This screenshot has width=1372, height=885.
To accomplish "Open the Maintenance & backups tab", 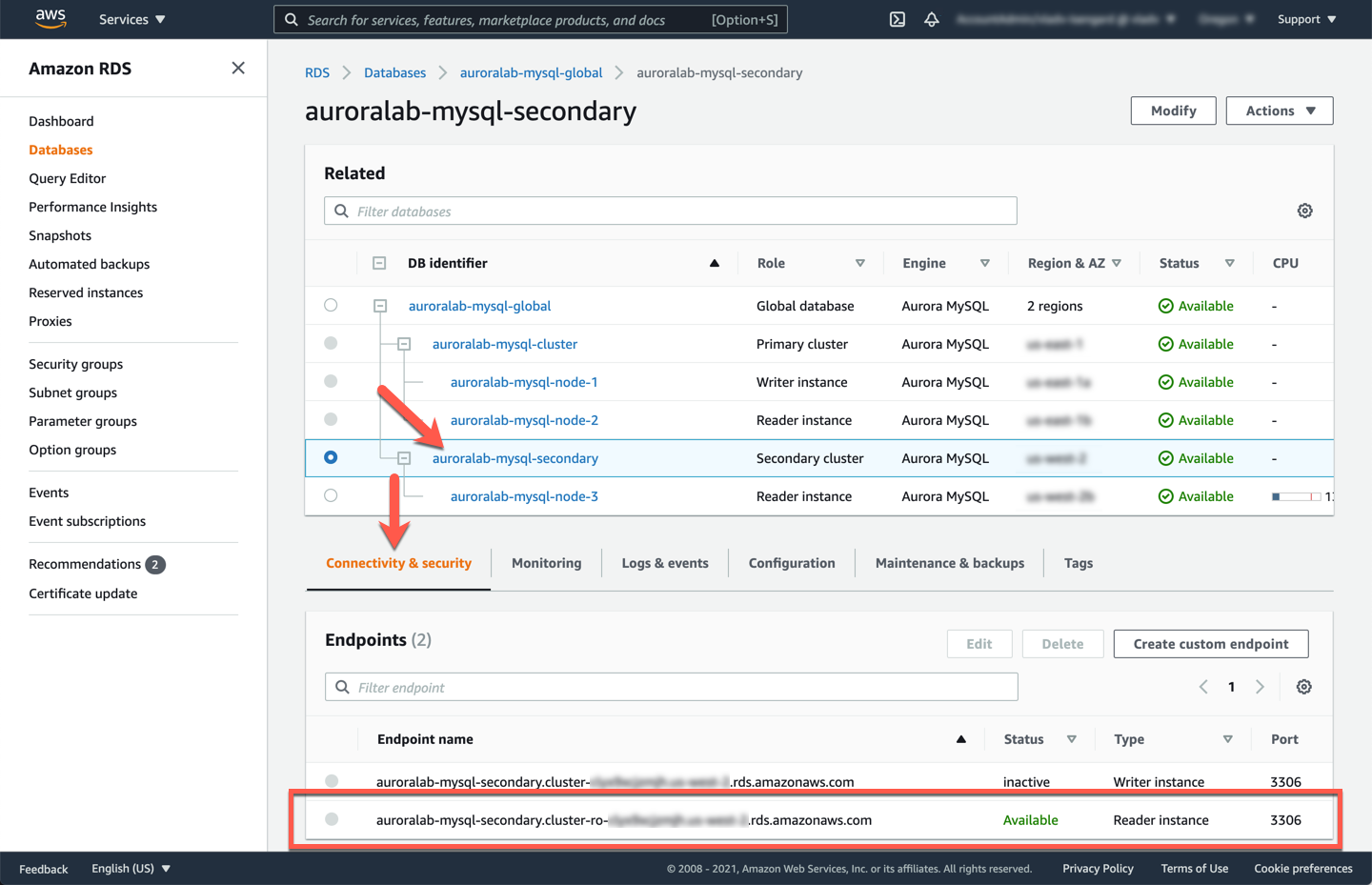I will [x=948, y=562].
